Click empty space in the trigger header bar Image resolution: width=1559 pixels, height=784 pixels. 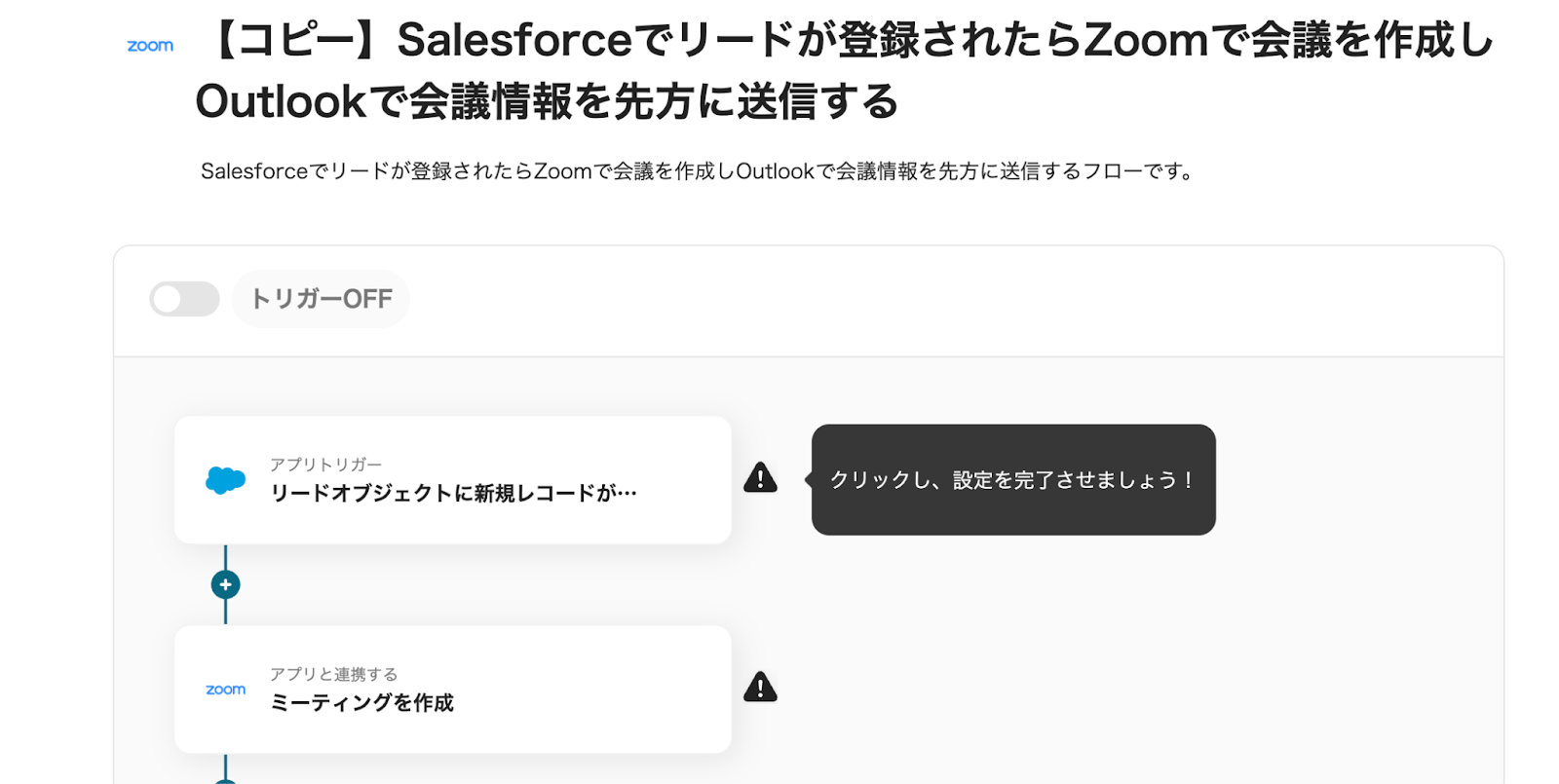pyautogui.click(x=926, y=301)
